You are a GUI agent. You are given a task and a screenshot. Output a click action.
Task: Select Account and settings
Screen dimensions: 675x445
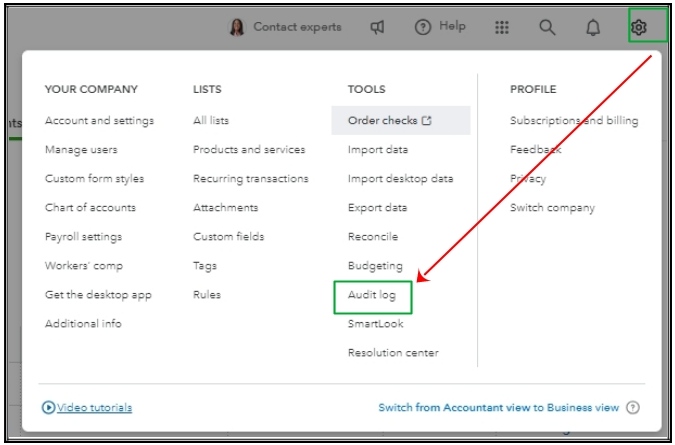click(x=99, y=121)
